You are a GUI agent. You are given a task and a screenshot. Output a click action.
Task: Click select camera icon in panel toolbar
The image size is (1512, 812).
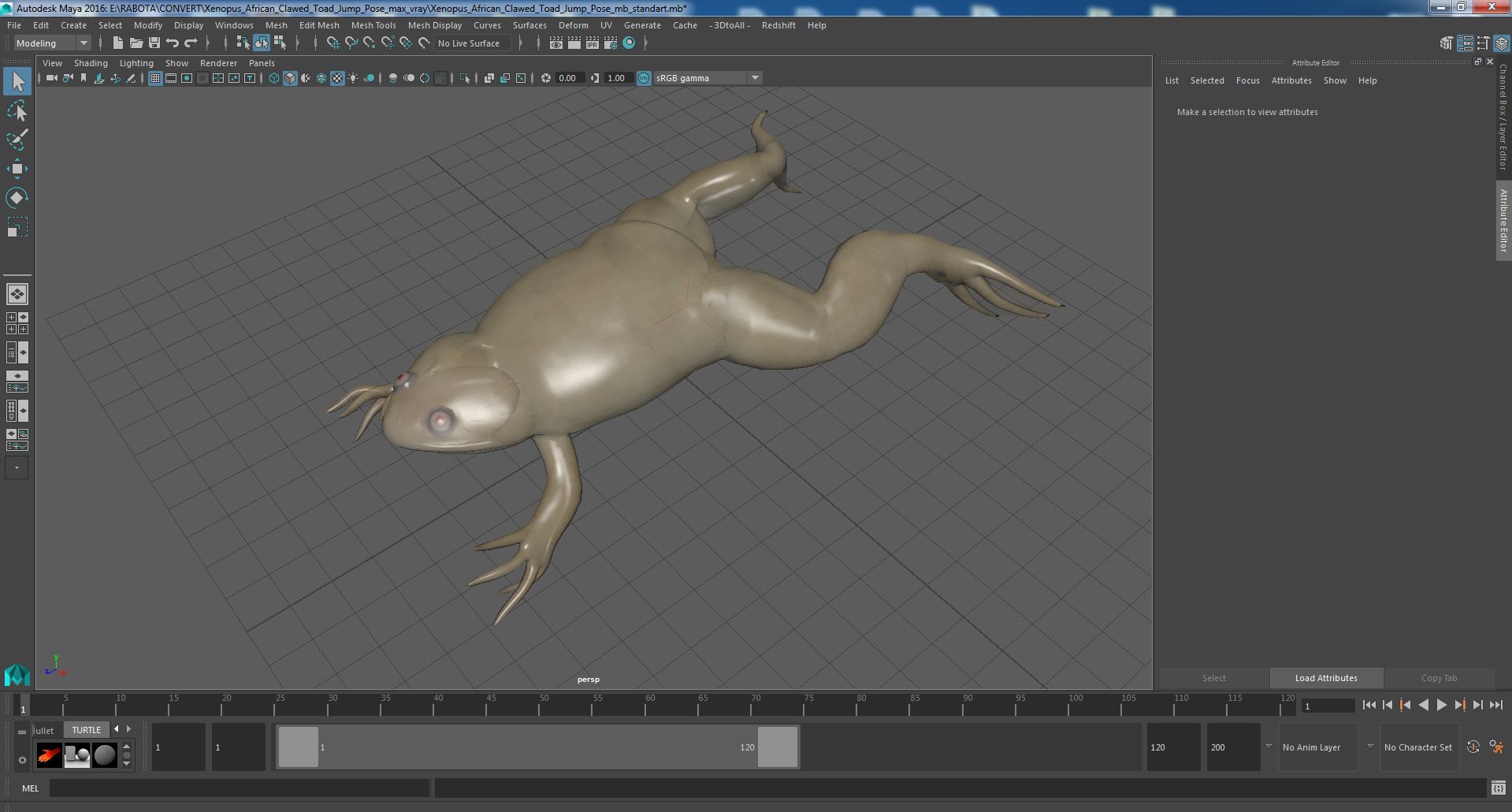point(51,78)
